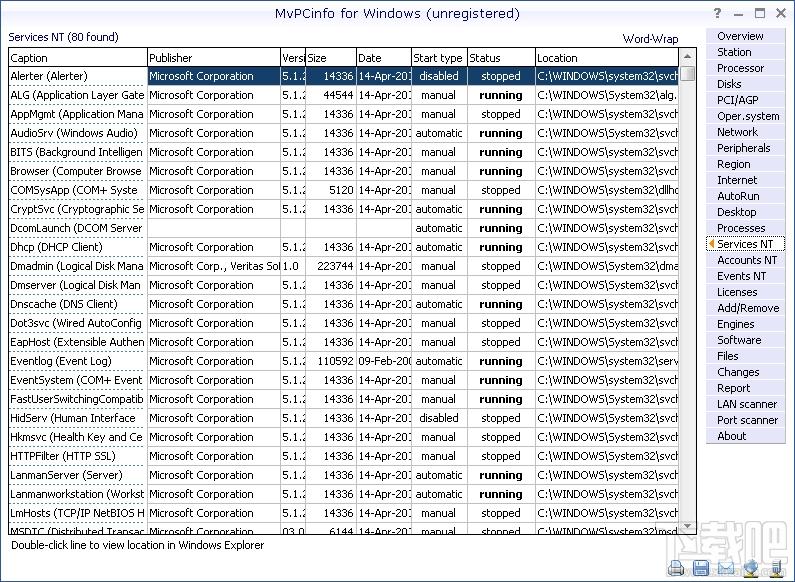Click the envelope email icon
Image resolution: width=795 pixels, height=582 pixels.
tap(726, 567)
